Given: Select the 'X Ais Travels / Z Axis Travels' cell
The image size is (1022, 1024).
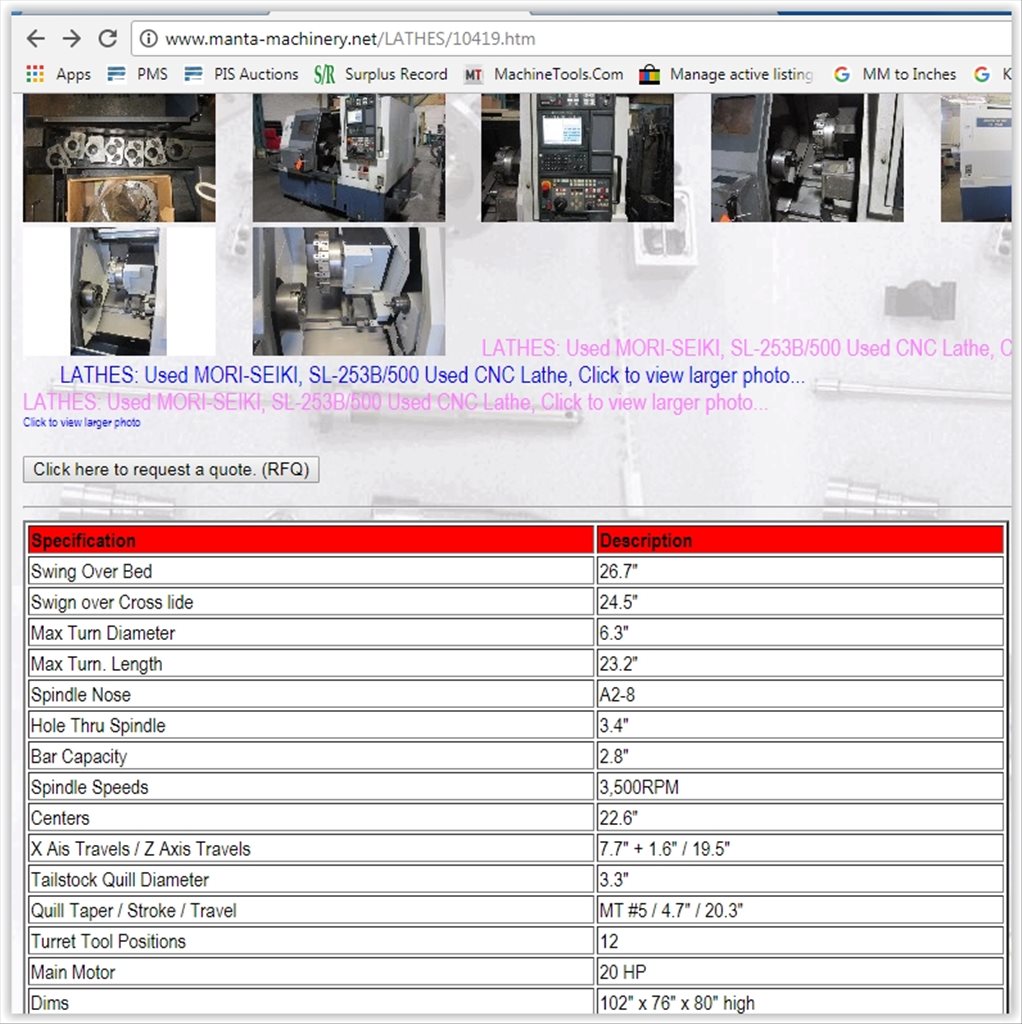Looking at the screenshot, I should coord(311,849).
